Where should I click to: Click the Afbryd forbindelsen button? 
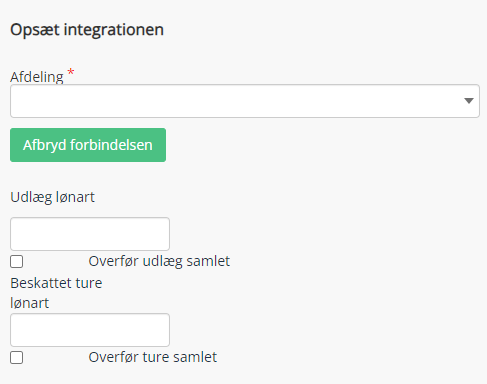[x=88, y=145]
